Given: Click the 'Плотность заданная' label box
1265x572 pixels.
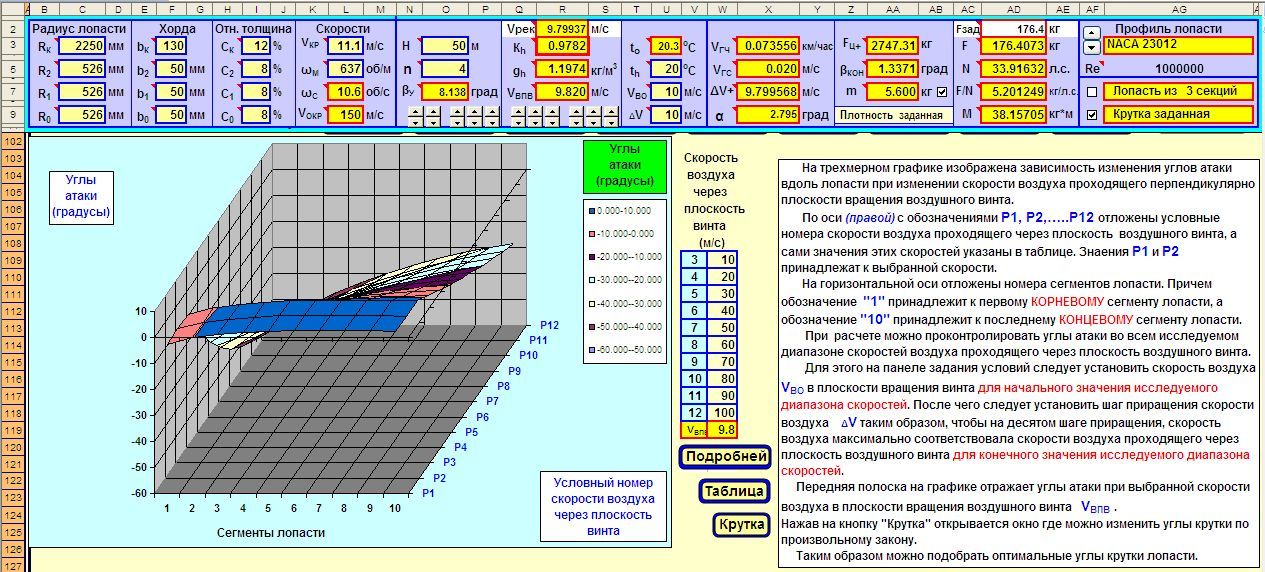Looking at the screenshot, I should tap(892, 115).
